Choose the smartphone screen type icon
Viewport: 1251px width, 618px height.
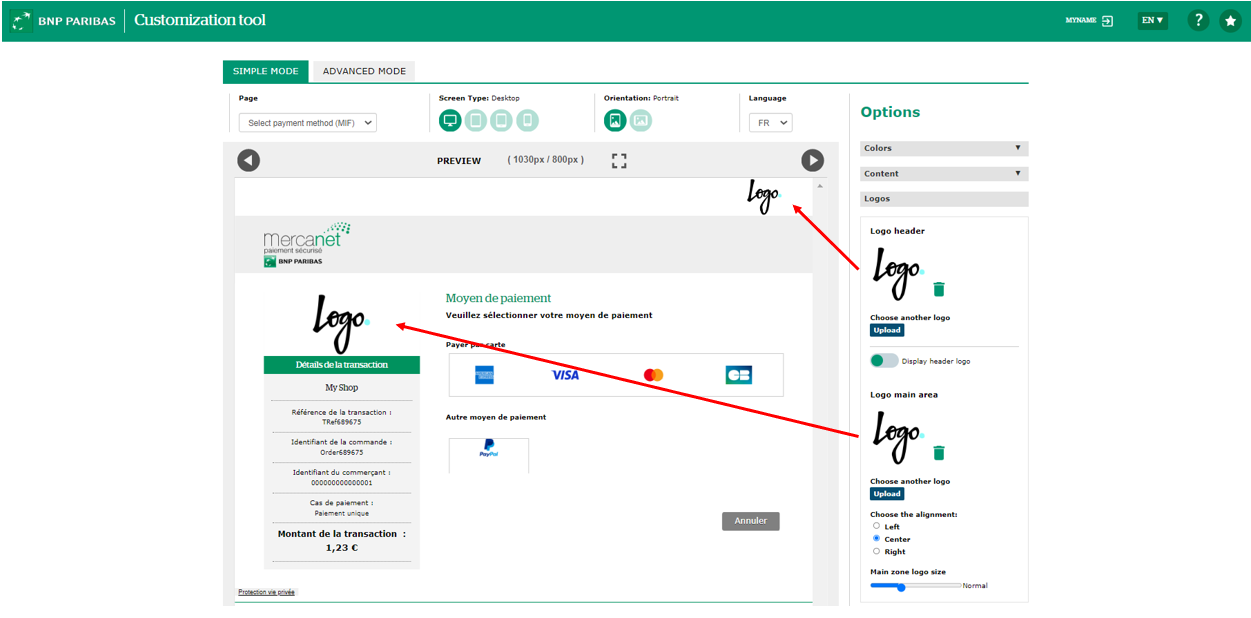(527, 121)
